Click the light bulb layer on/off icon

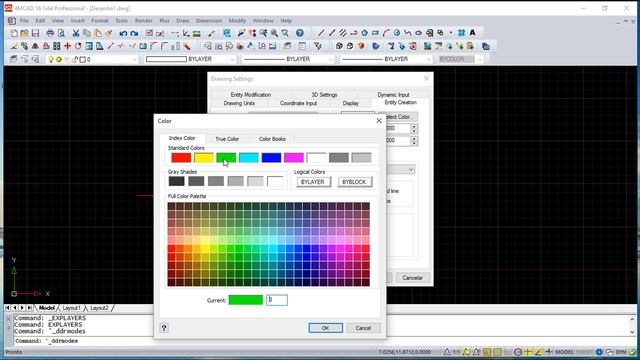pos(51,60)
